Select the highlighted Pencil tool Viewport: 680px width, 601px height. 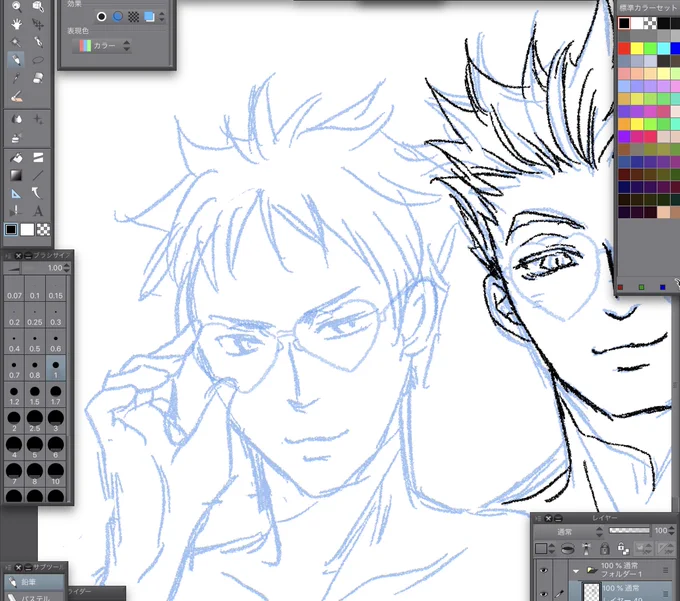16,59
